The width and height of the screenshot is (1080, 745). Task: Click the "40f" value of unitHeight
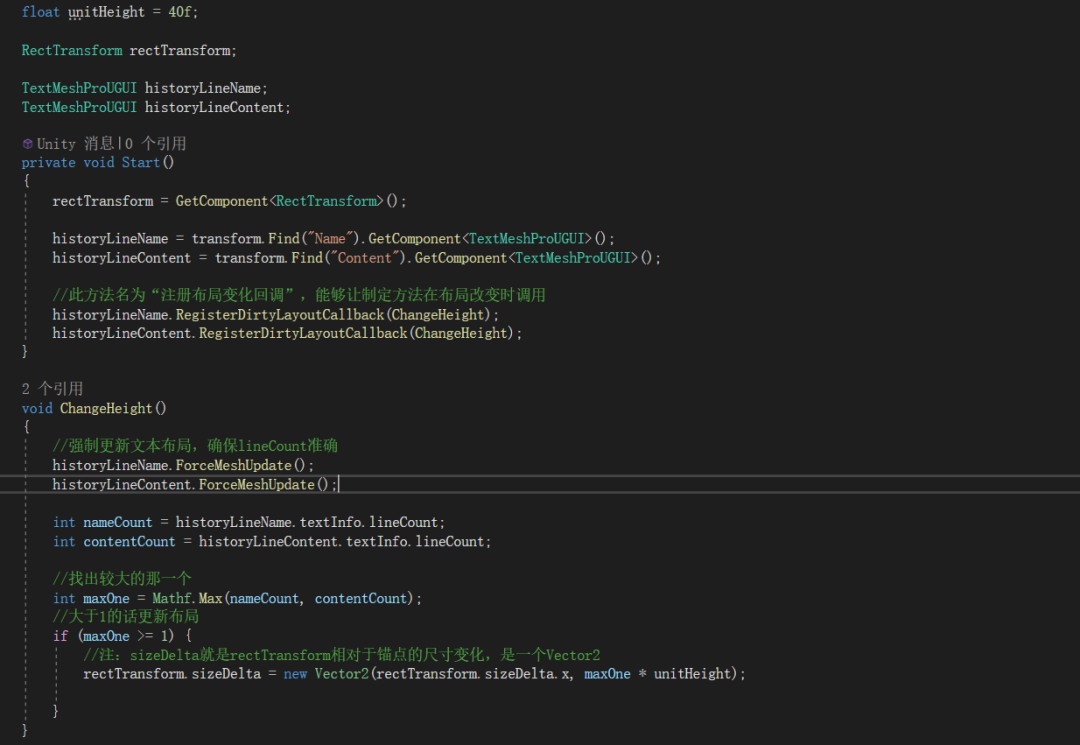(180, 12)
